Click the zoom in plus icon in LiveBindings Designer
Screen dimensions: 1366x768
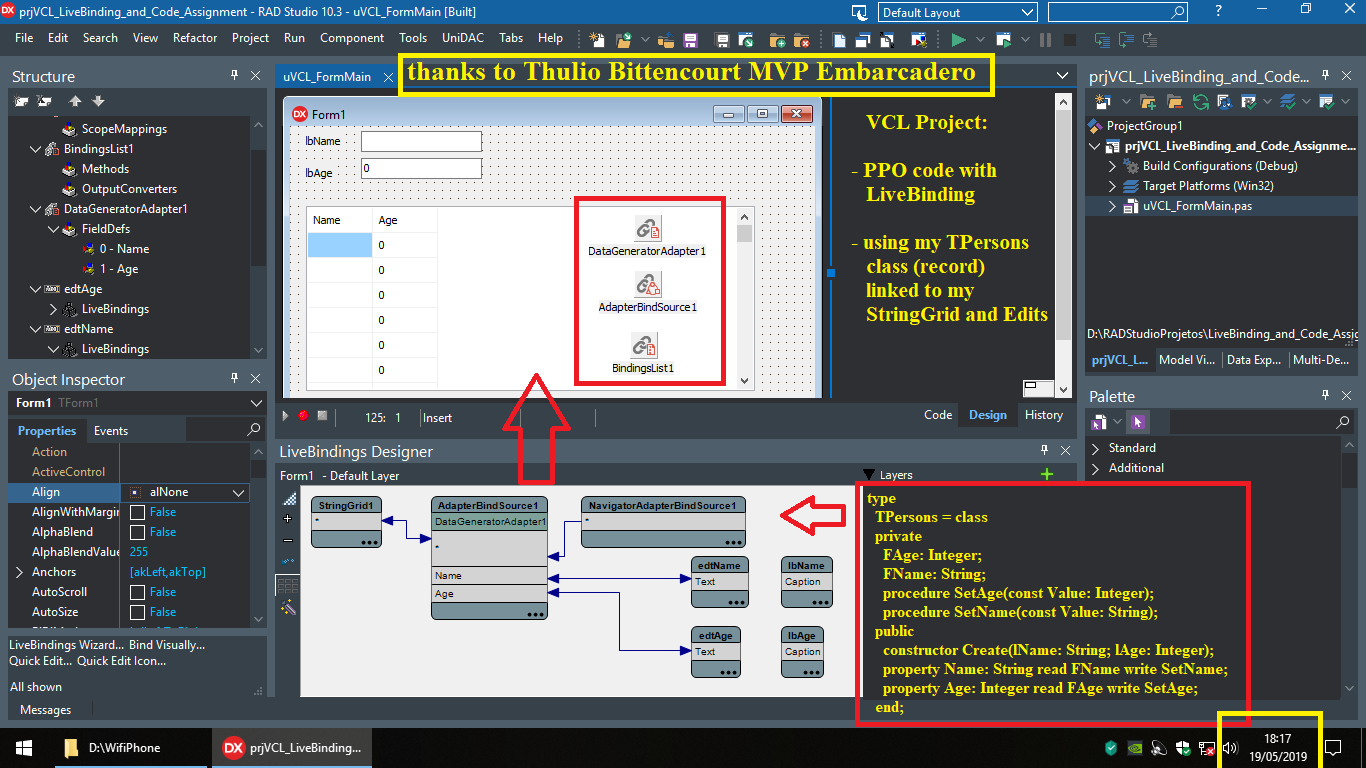click(289, 519)
